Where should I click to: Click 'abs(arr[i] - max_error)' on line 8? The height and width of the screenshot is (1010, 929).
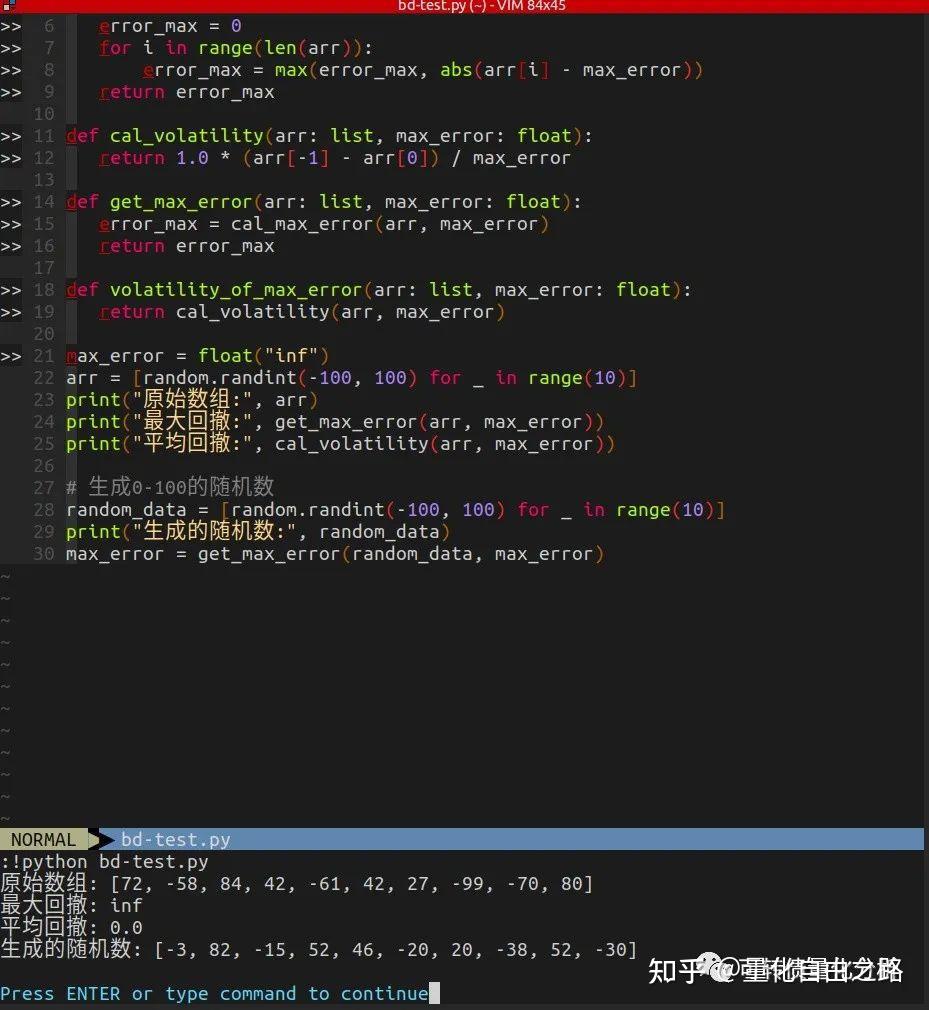571,70
